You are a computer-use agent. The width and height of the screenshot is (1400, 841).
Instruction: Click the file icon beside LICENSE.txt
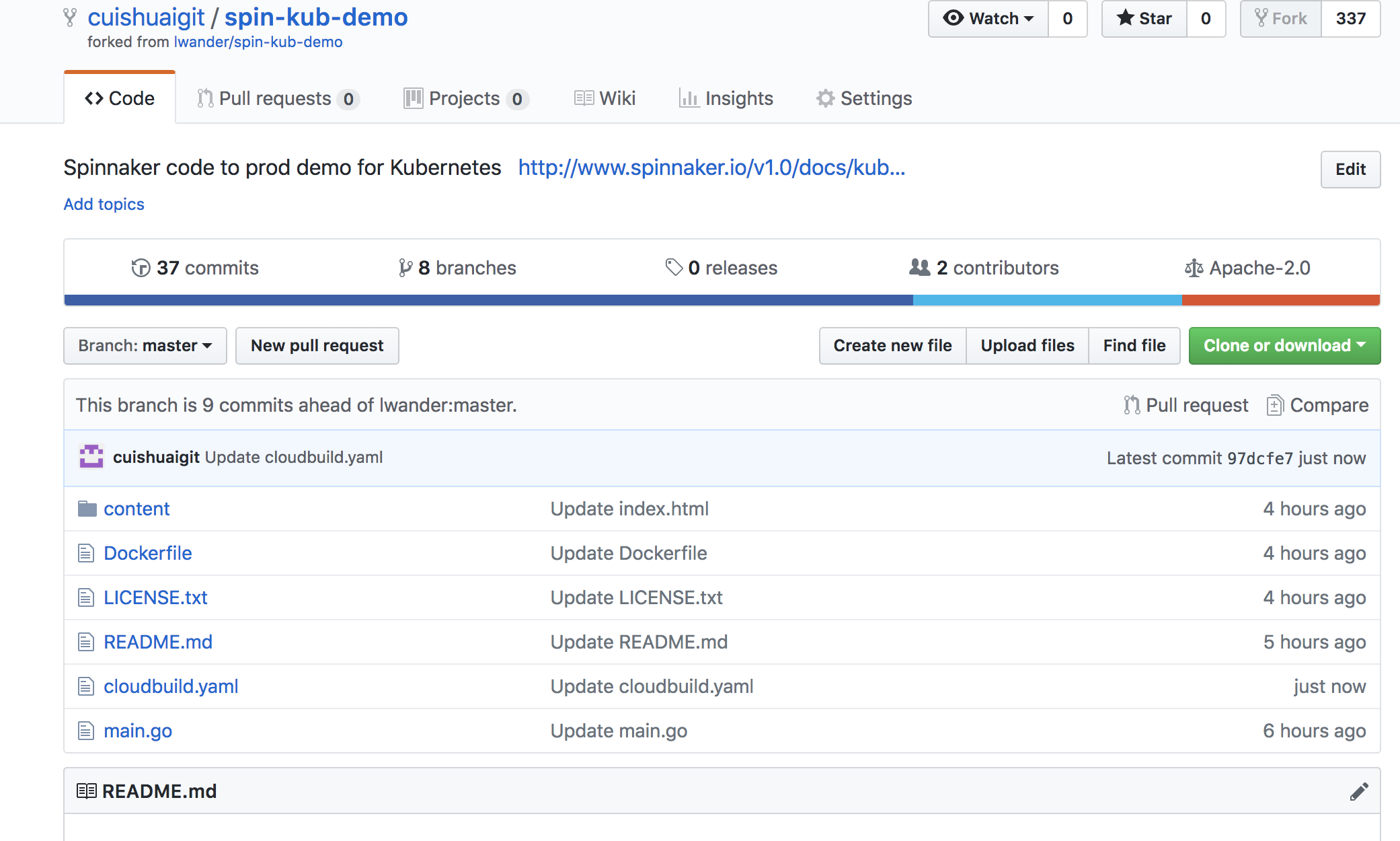pos(86,597)
